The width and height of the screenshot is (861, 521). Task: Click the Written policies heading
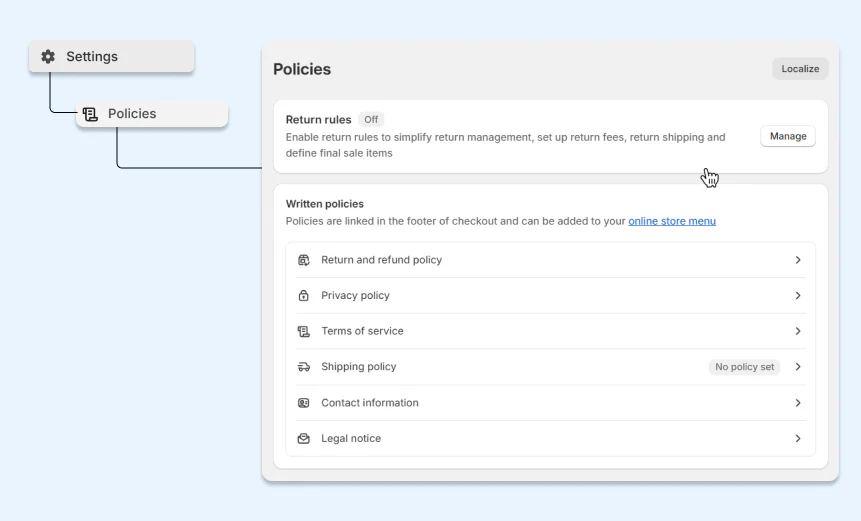click(x=325, y=204)
